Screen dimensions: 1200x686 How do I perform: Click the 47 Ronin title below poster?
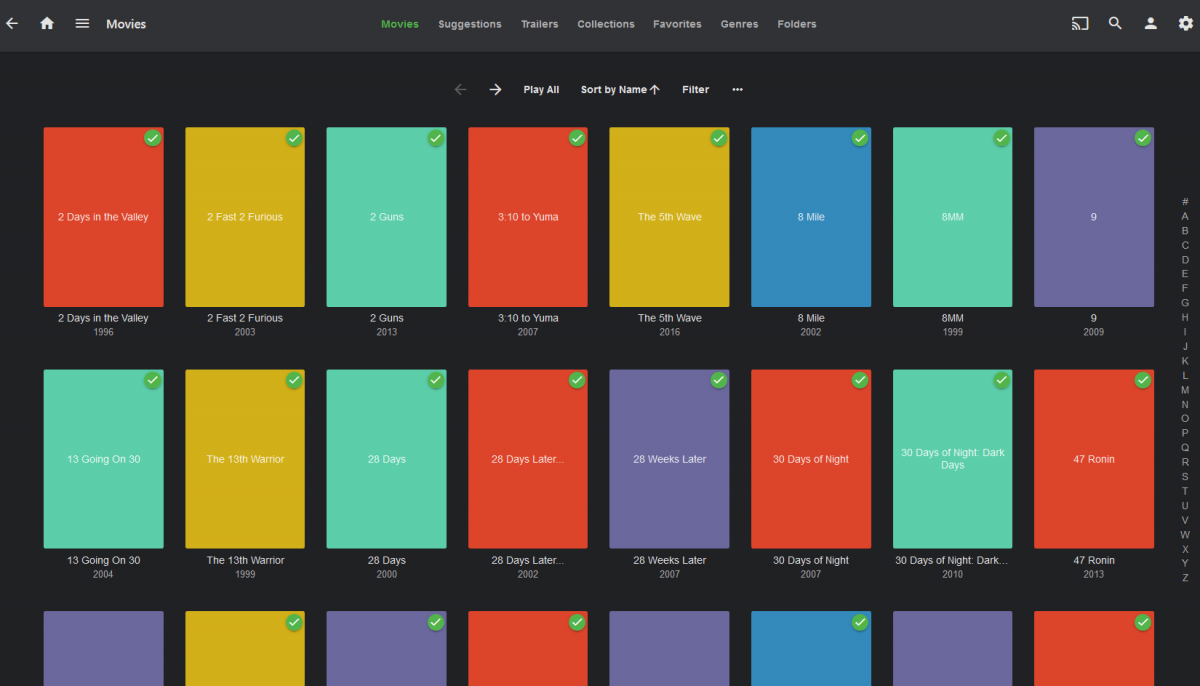pos(1094,560)
